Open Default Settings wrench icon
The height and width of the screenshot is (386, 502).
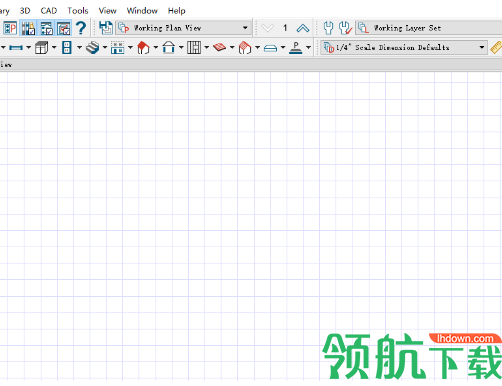[x=328, y=28]
